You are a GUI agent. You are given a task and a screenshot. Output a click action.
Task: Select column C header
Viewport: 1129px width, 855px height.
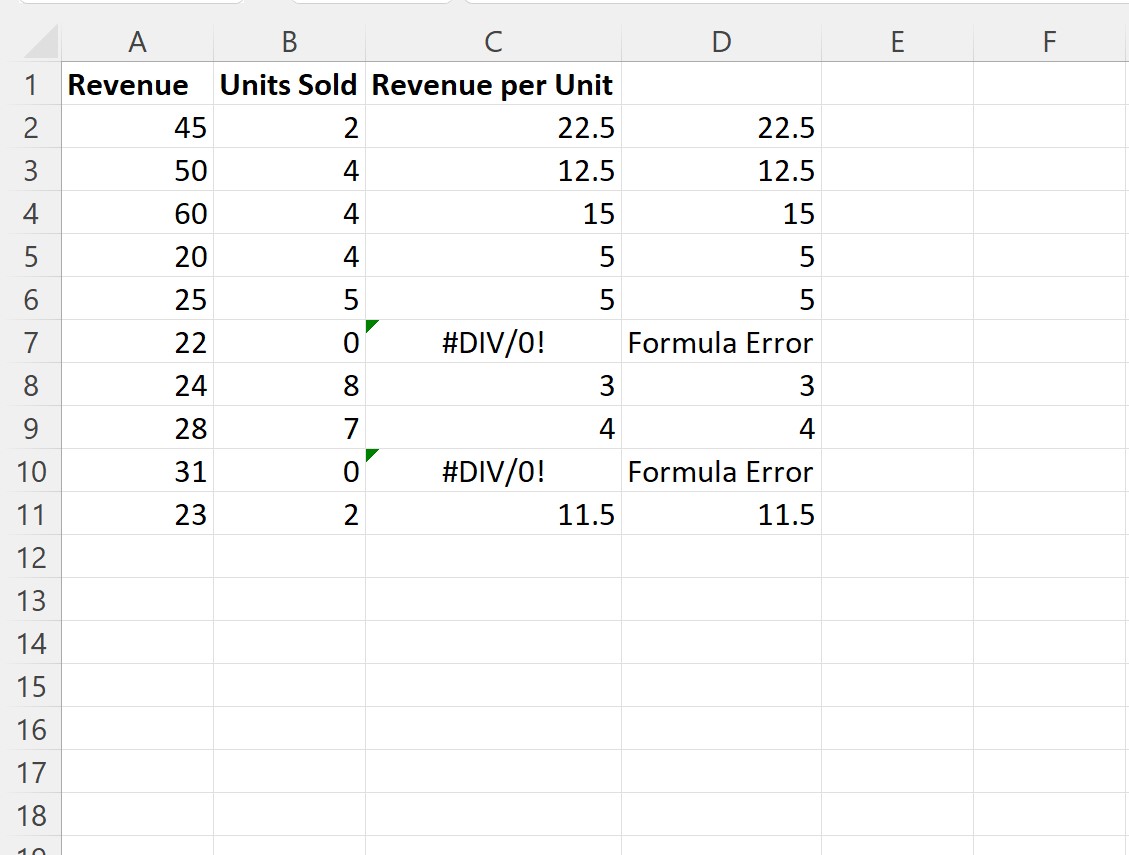493,42
